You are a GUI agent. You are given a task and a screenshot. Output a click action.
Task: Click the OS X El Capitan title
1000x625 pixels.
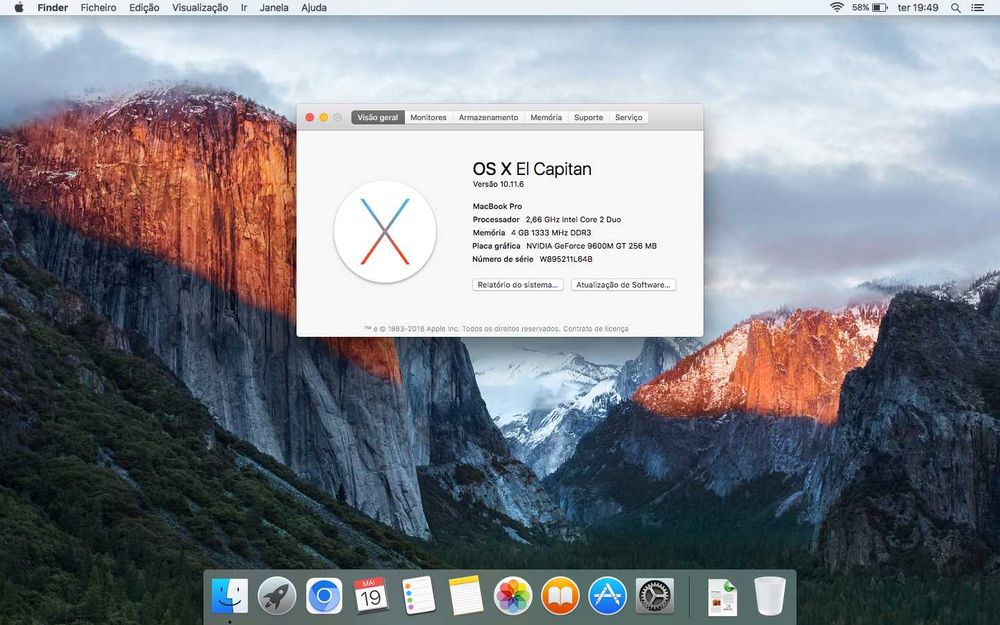(532, 169)
